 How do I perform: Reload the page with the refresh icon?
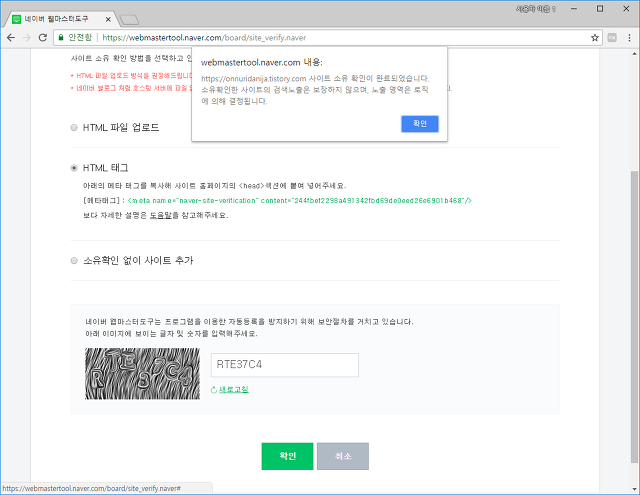tap(42, 38)
